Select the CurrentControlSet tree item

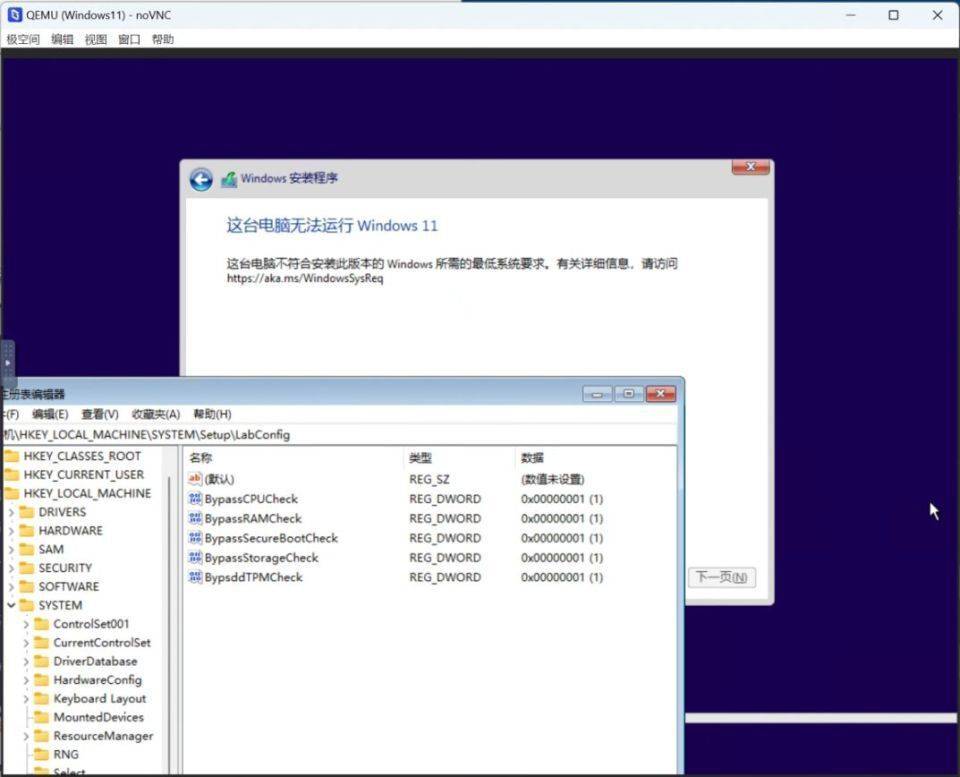102,642
